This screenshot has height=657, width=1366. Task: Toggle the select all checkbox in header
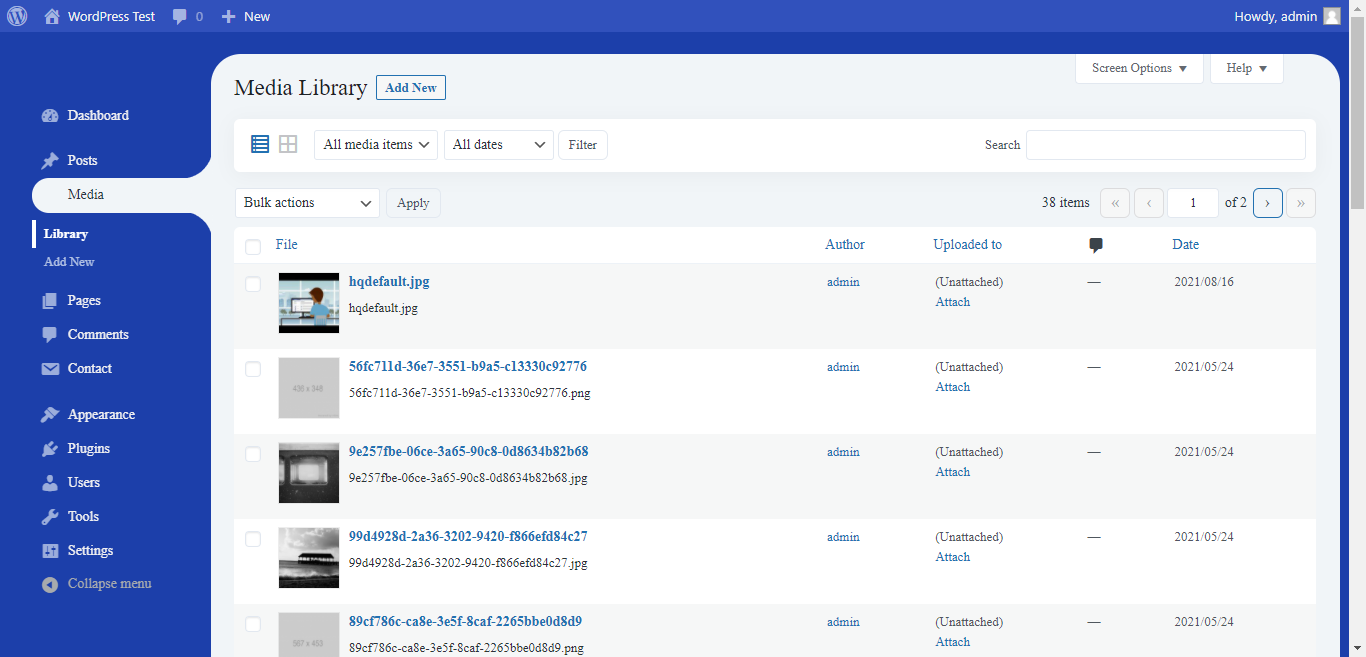(253, 247)
